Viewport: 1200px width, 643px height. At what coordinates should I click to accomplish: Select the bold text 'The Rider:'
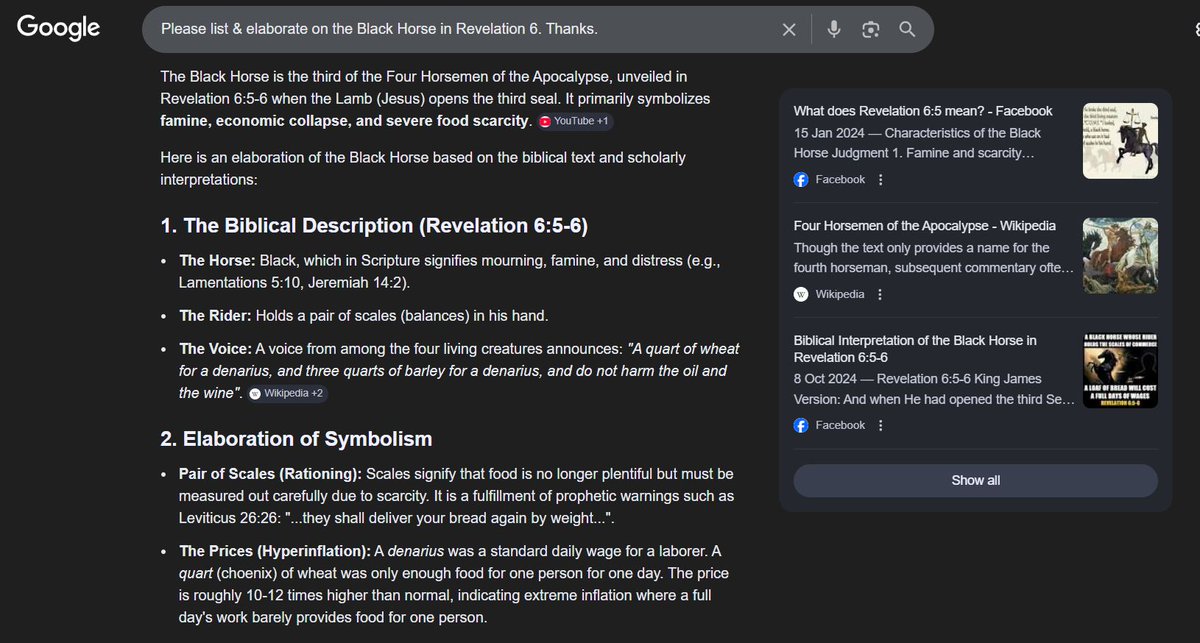click(215, 316)
